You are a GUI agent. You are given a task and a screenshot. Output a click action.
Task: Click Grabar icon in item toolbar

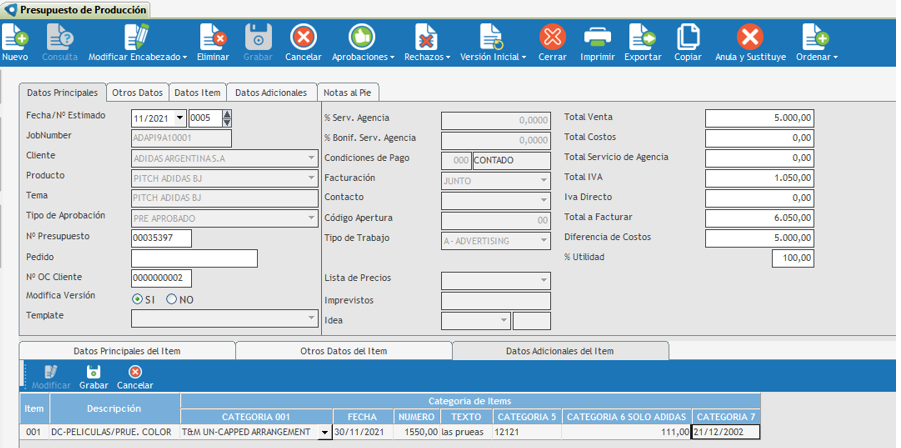[x=93, y=372]
